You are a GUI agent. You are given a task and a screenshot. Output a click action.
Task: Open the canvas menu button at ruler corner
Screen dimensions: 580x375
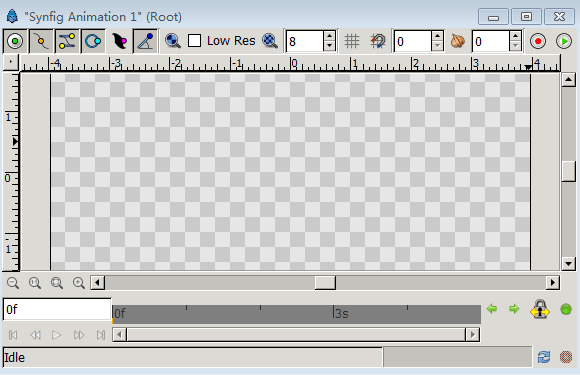[11, 62]
